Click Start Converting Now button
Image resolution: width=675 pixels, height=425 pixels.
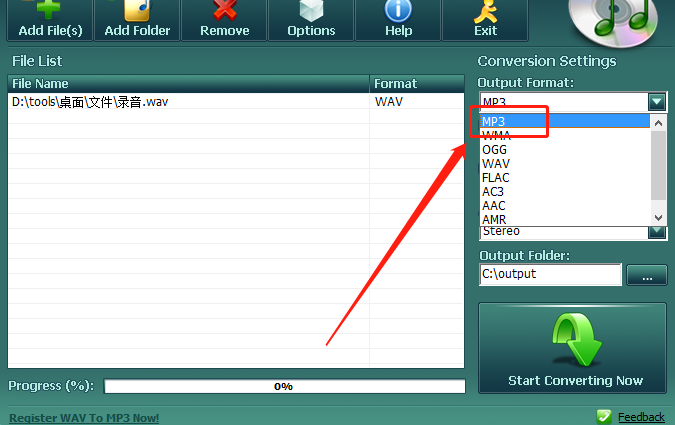(572, 348)
